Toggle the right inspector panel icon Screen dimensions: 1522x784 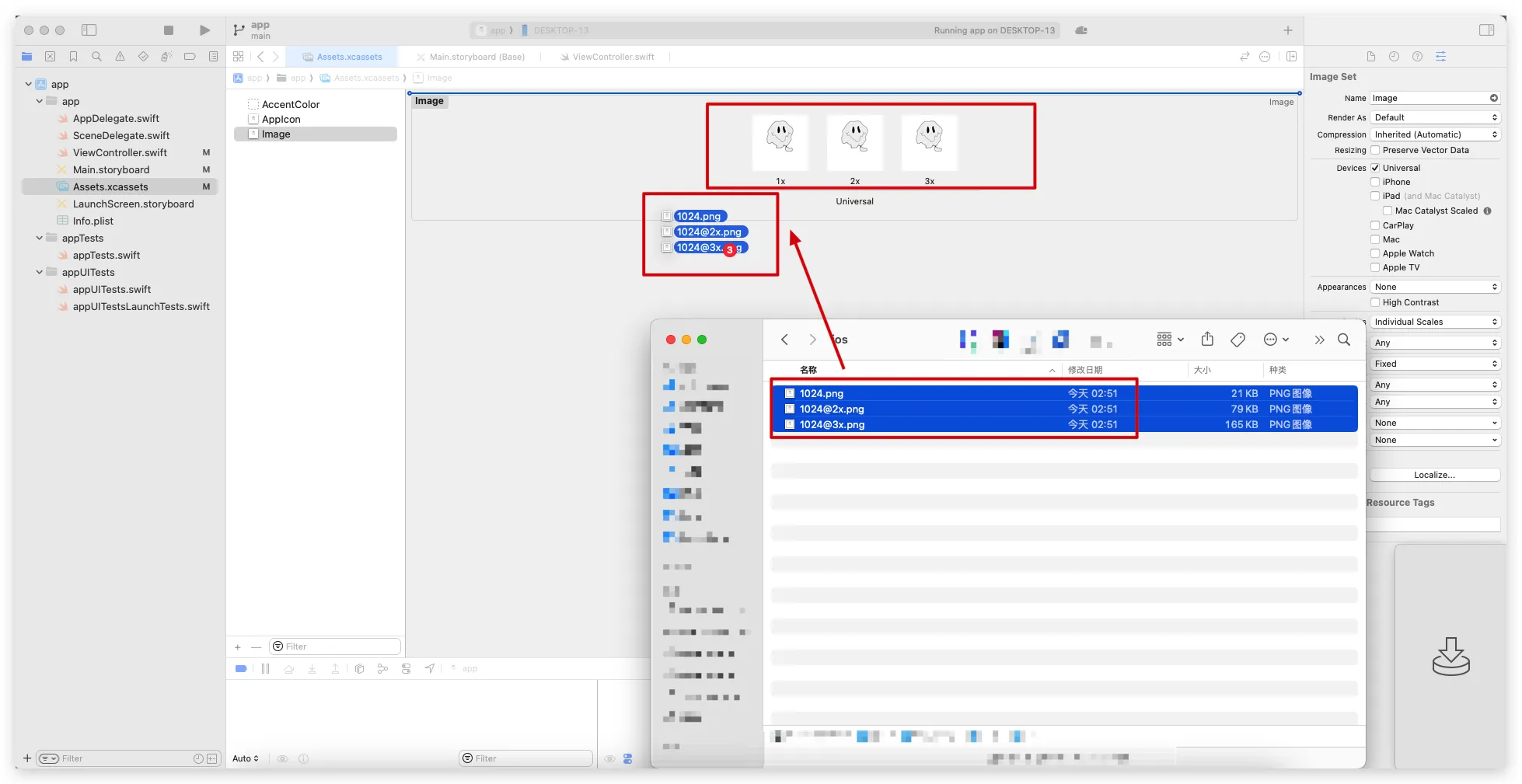[x=1486, y=30]
